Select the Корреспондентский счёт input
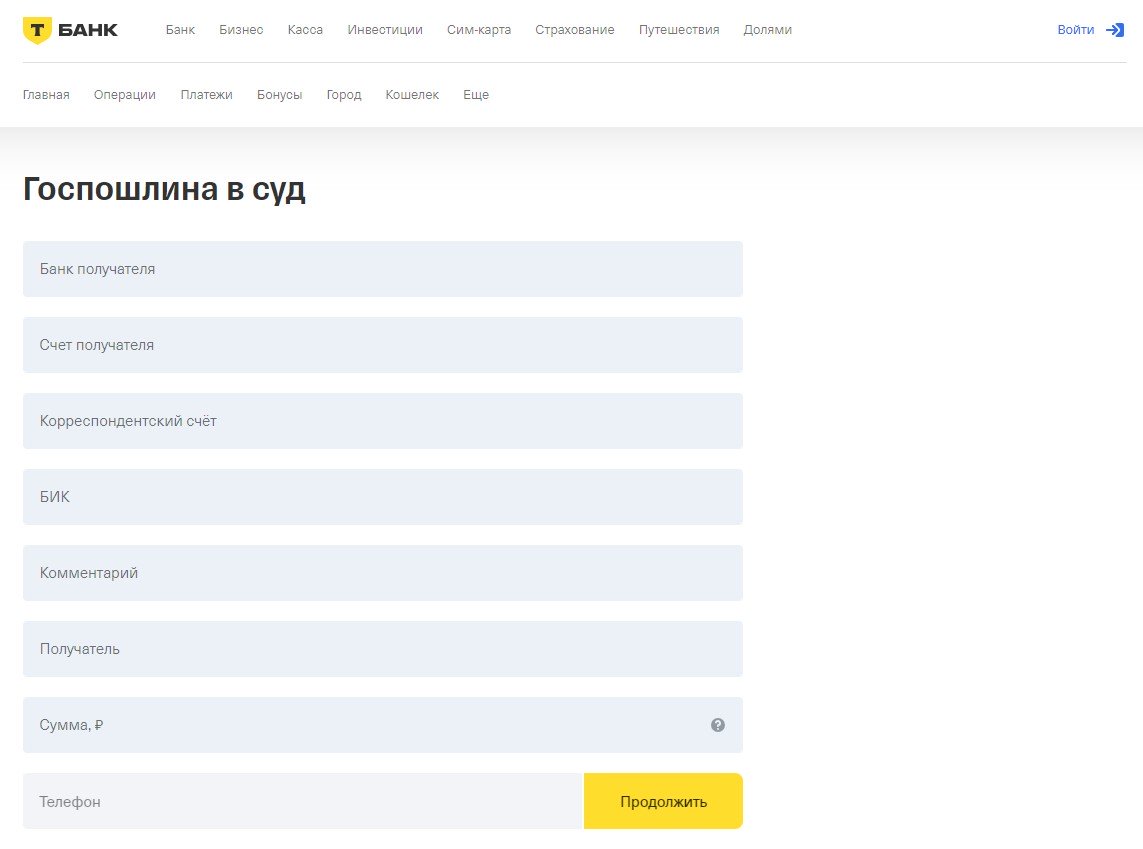The height and width of the screenshot is (849, 1143). point(382,421)
